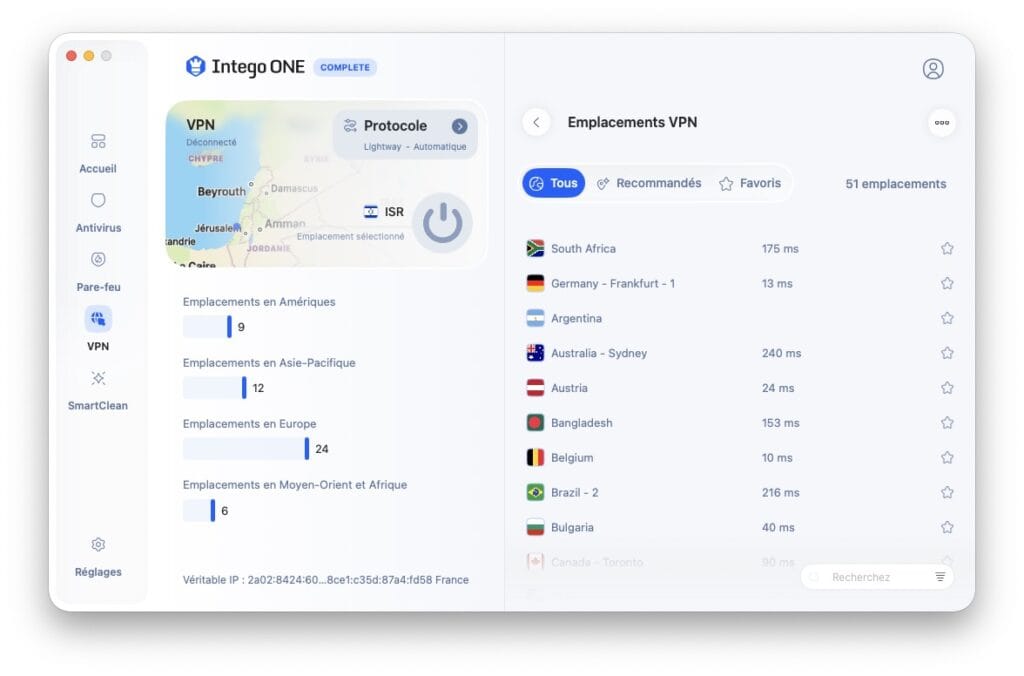Click the COMPLETE plan badge
1024x676 pixels.
point(345,67)
